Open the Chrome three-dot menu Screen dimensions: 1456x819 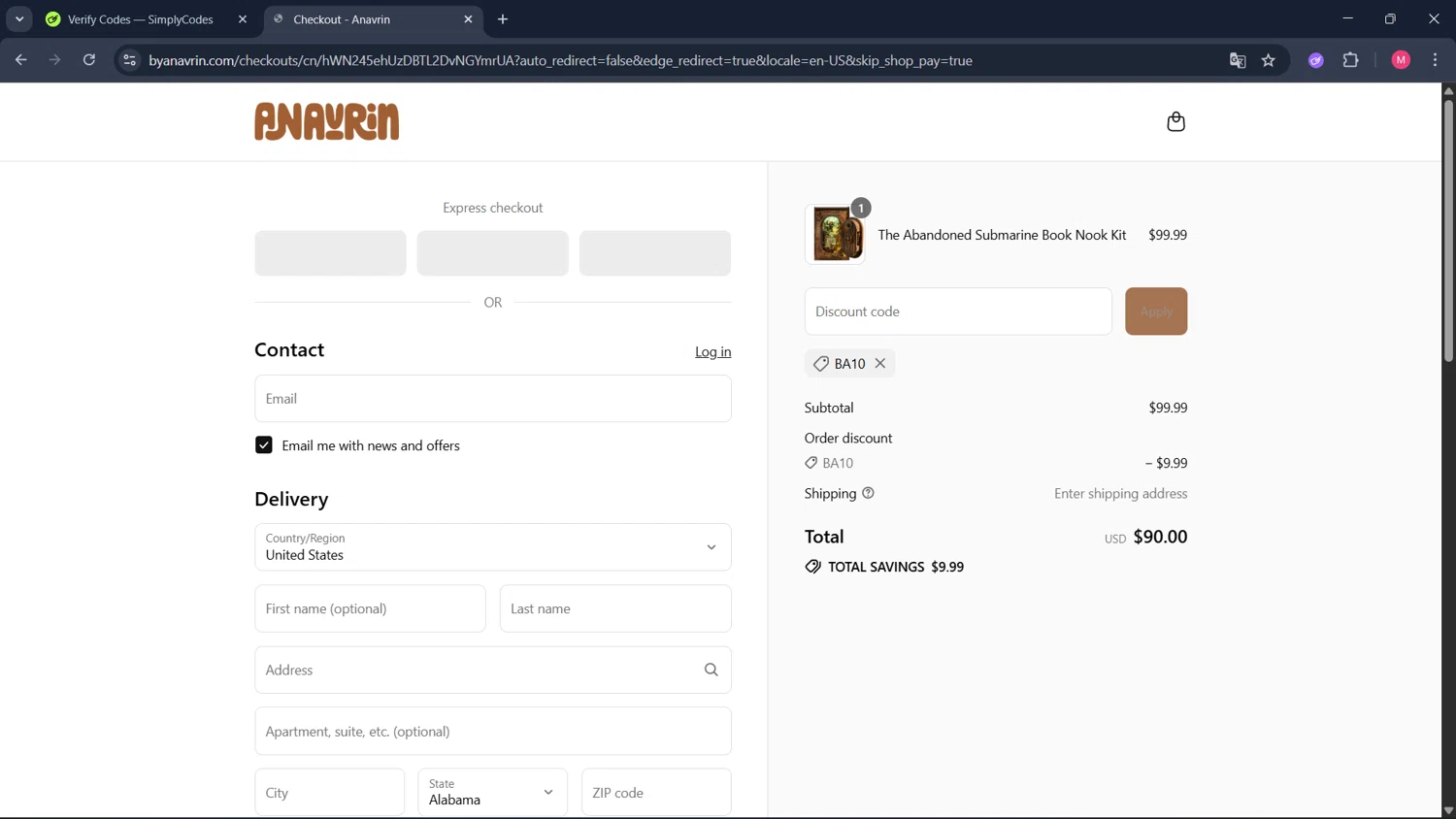point(1435,60)
